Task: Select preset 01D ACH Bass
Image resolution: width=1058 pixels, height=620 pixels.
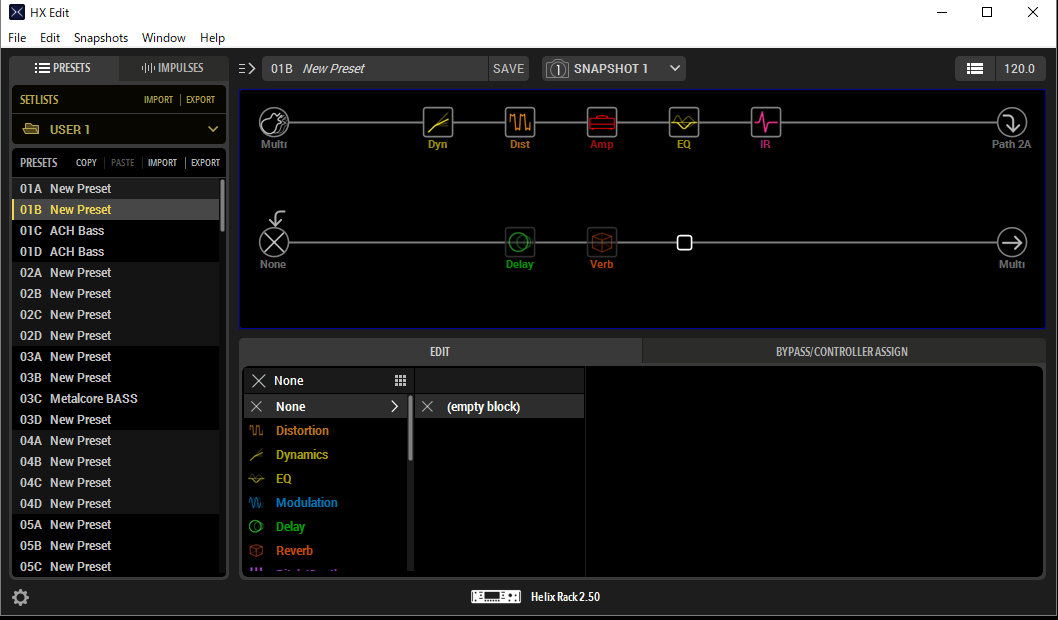Action: (115, 252)
